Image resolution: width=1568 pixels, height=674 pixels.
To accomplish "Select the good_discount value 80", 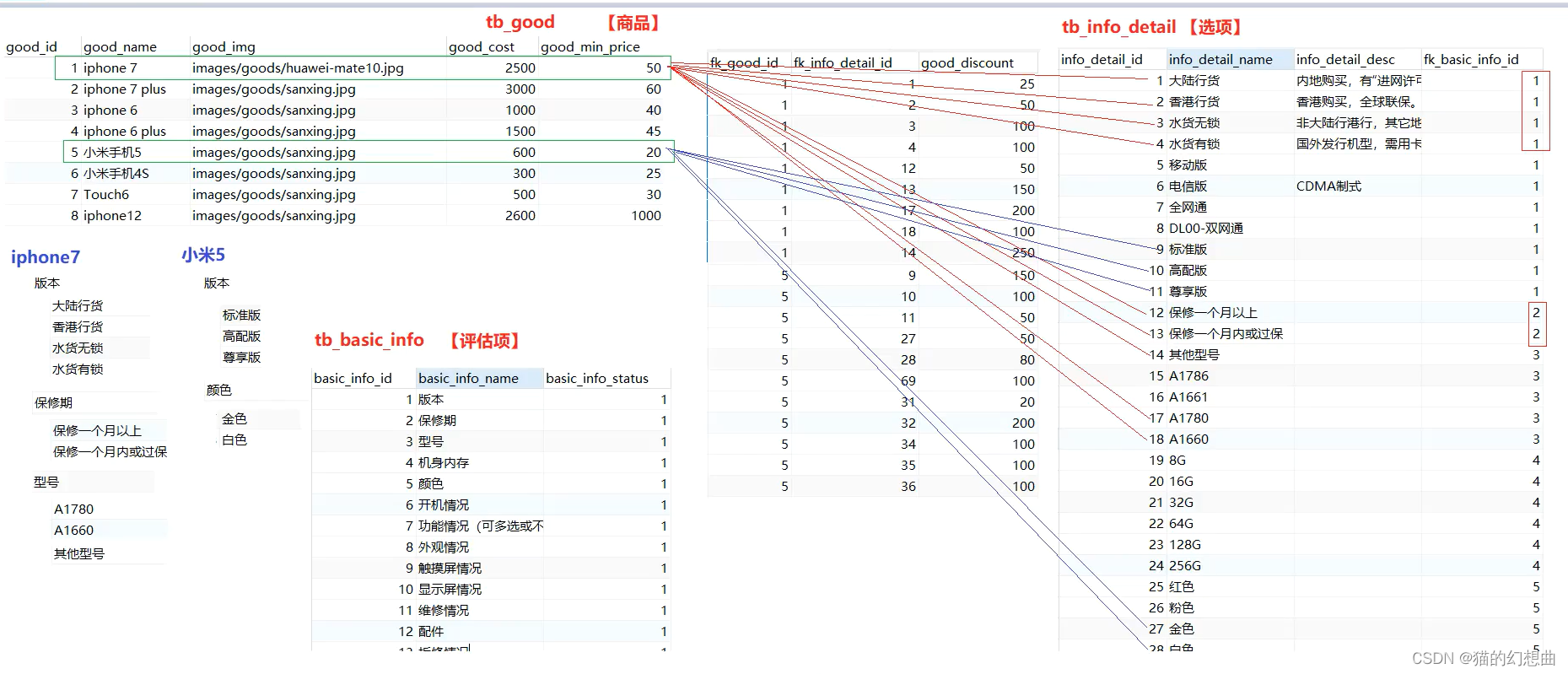I will 1027,360.
